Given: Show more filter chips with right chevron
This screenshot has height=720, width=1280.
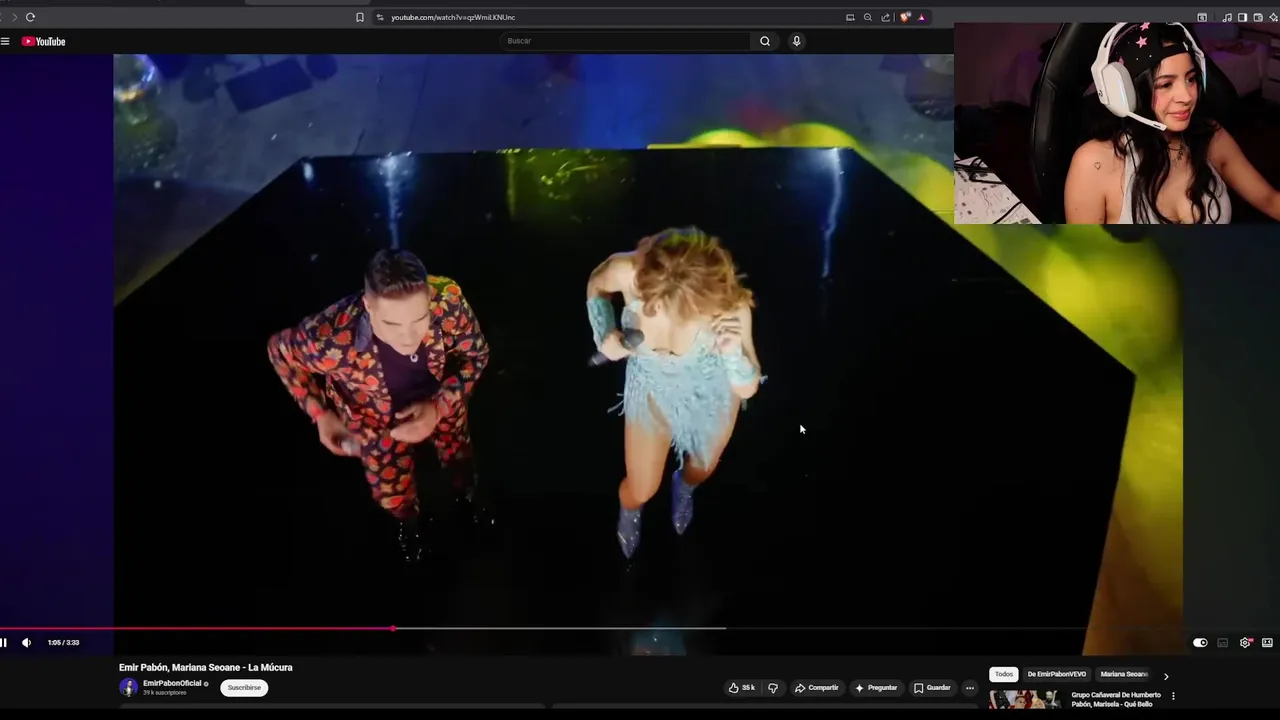Looking at the screenshot, I should point(1165,676).
